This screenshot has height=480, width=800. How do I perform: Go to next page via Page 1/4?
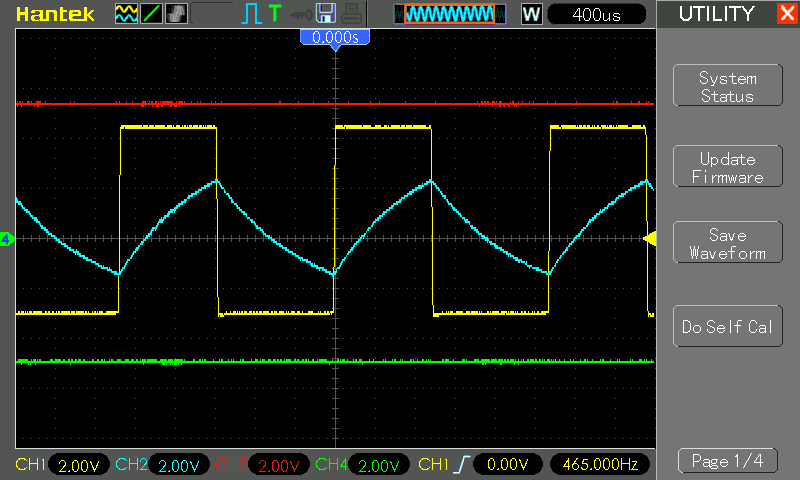point(727,461)
